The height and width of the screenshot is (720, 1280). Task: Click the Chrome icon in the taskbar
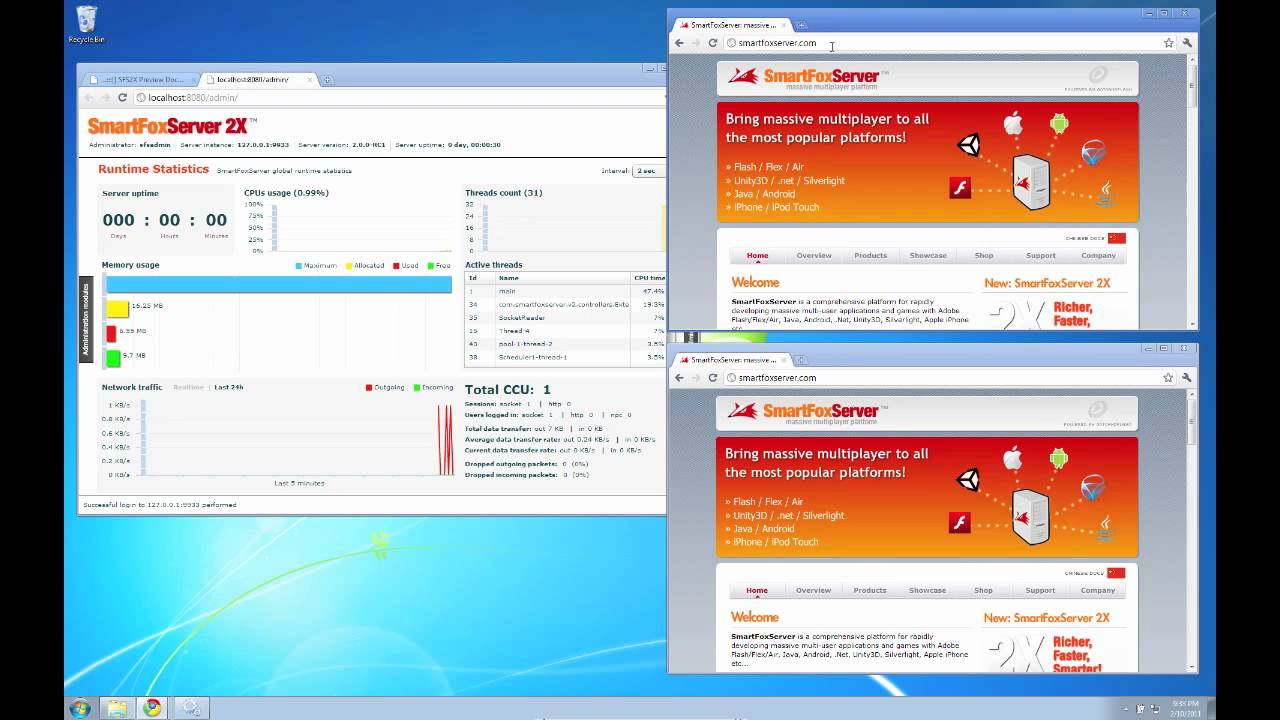pyautogui.click(x=152, y=709)
